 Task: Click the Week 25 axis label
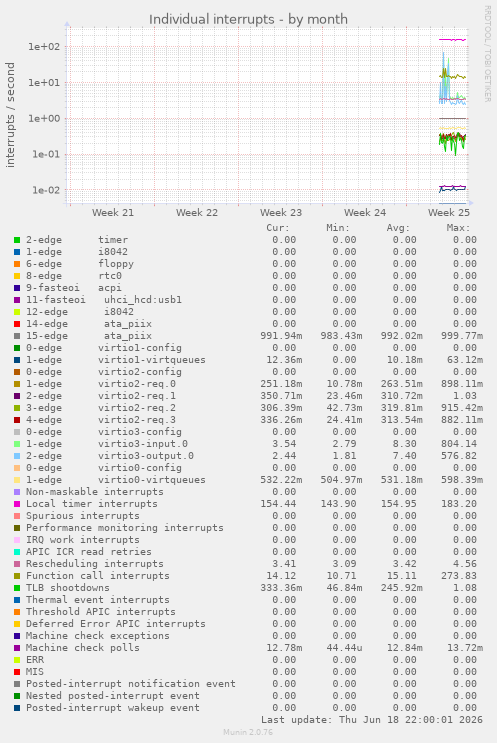[x=449, y=213]
